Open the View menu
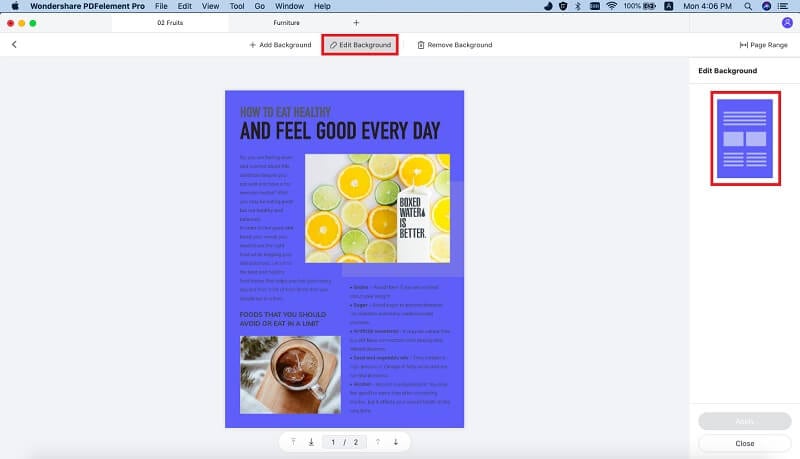The image size is (800, 459). (x=210, y=6)
